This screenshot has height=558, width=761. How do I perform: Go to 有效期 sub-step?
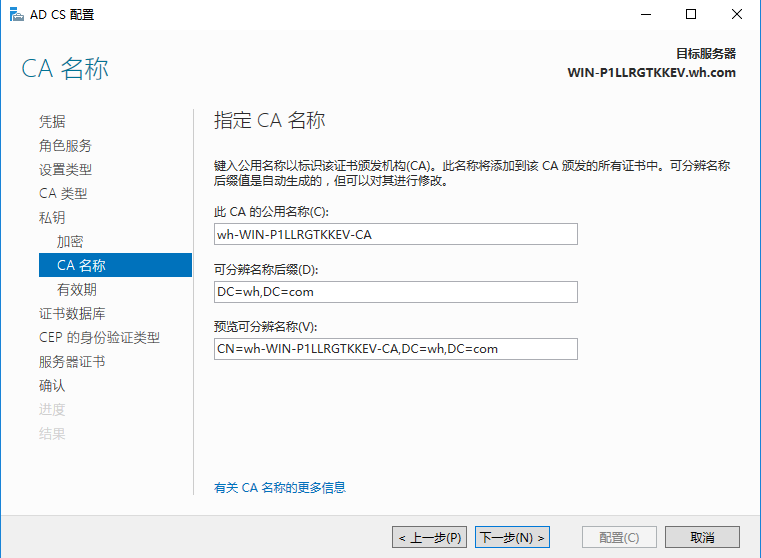pos(77,290)
